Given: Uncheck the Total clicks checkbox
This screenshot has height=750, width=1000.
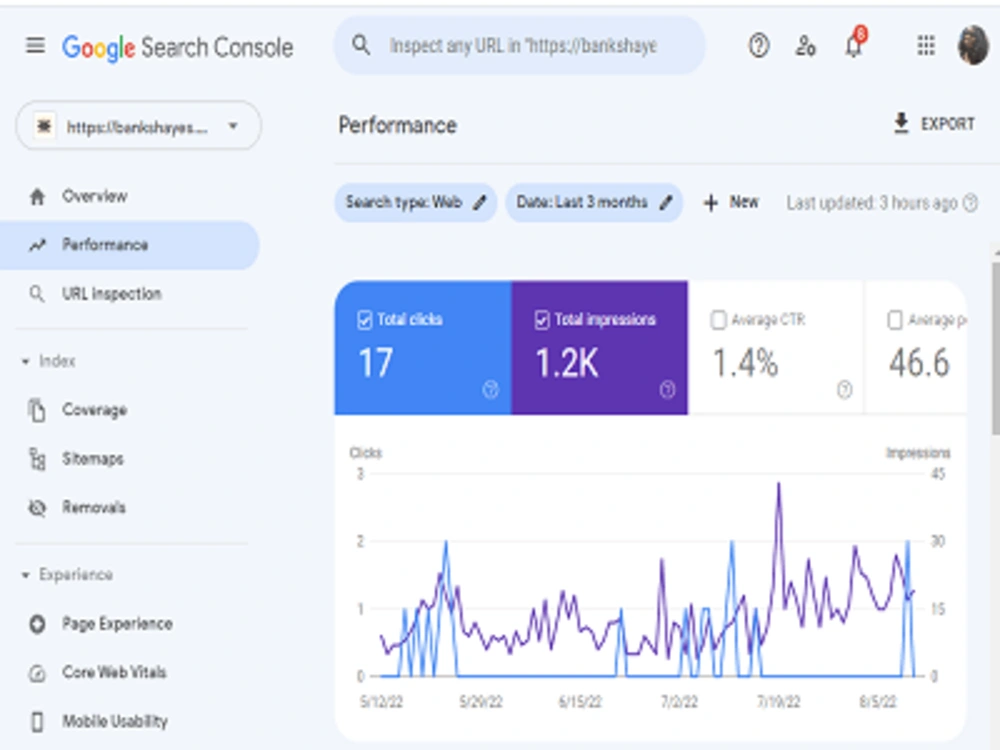Looking at the screenshot, I should click(x=364, y=320).
